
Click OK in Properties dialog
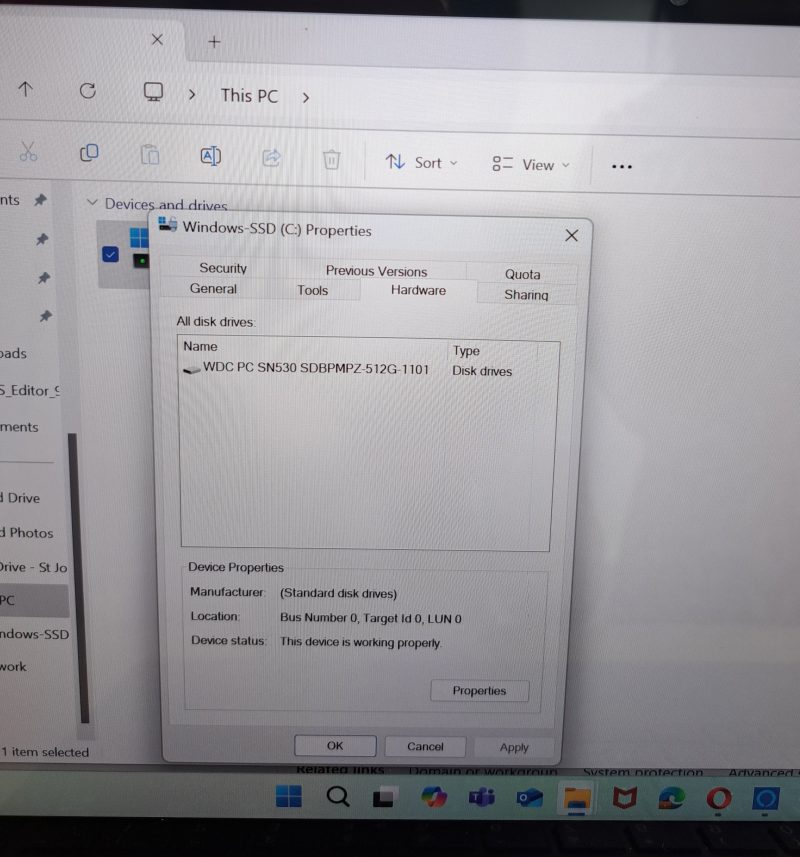[x=335, y=746]
